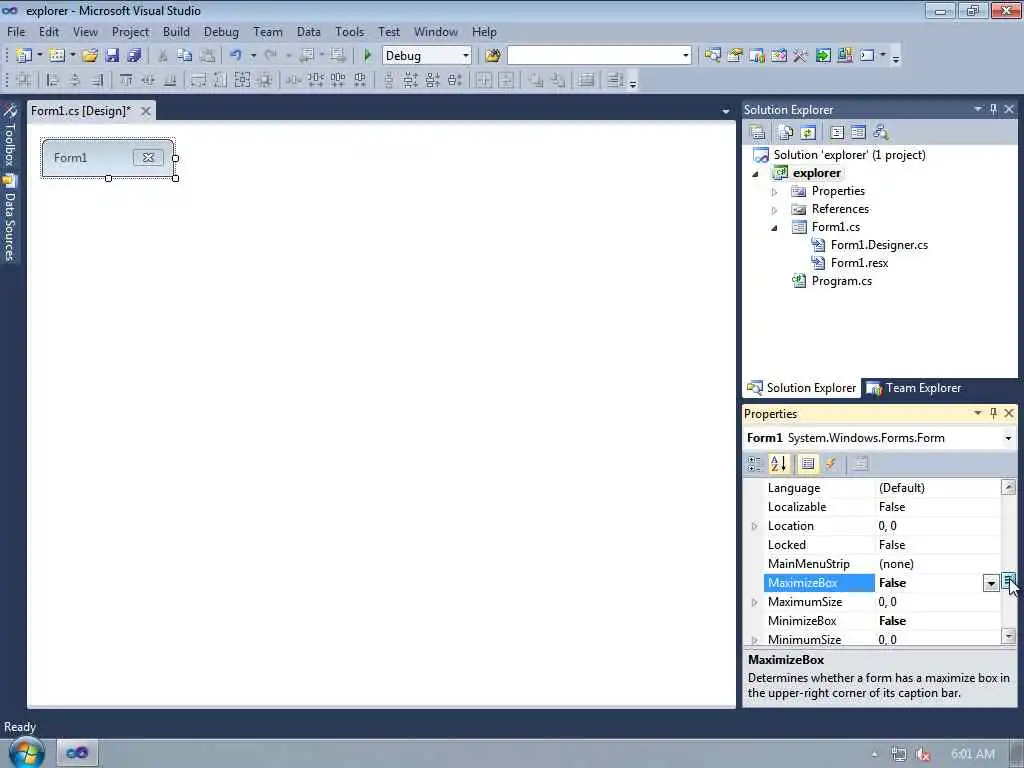Collapse the explorer project node
1024x768 pixels.
(756, 174)
